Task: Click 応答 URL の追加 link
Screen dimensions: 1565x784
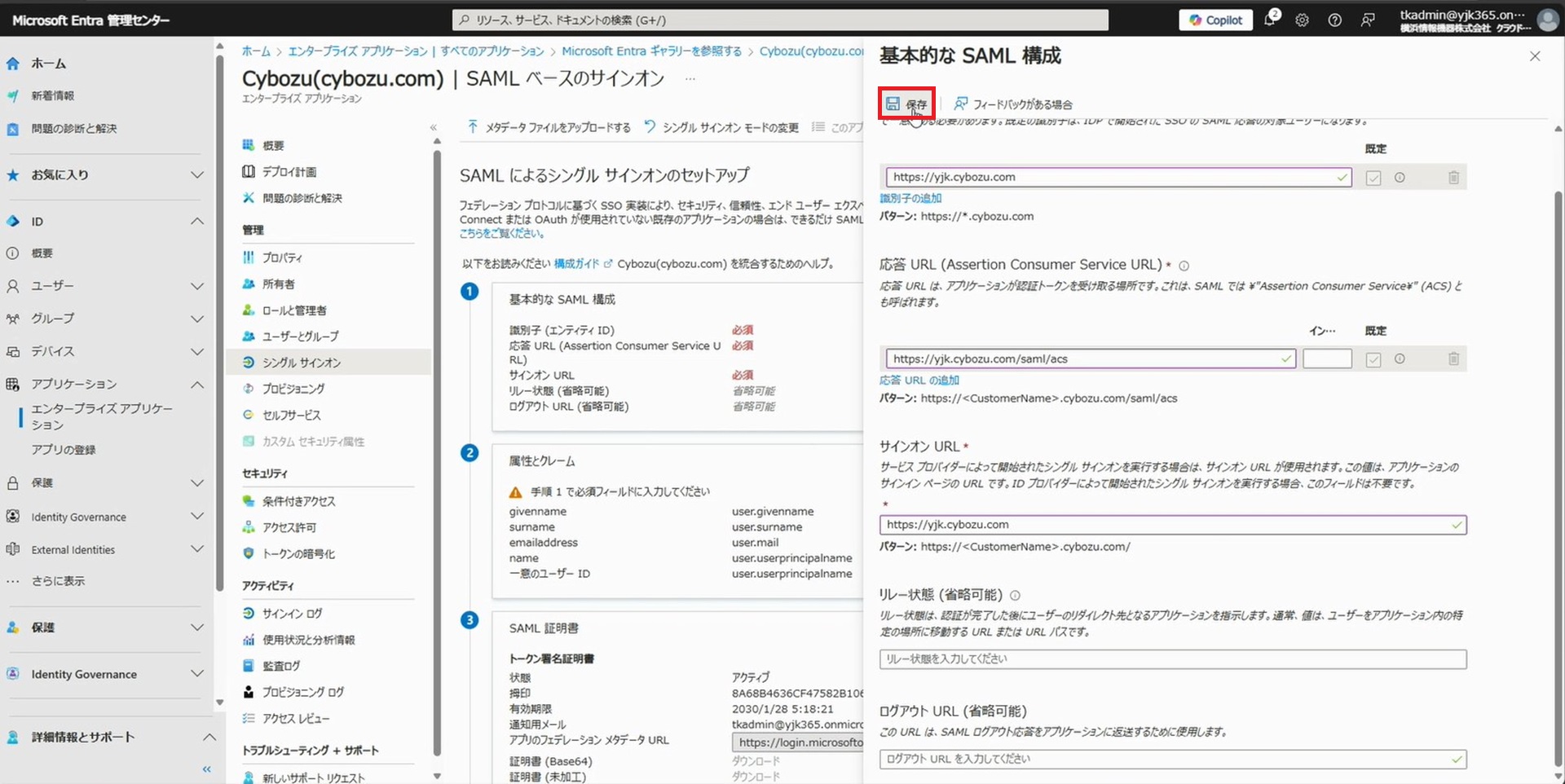Action: [x=919, y=380]
